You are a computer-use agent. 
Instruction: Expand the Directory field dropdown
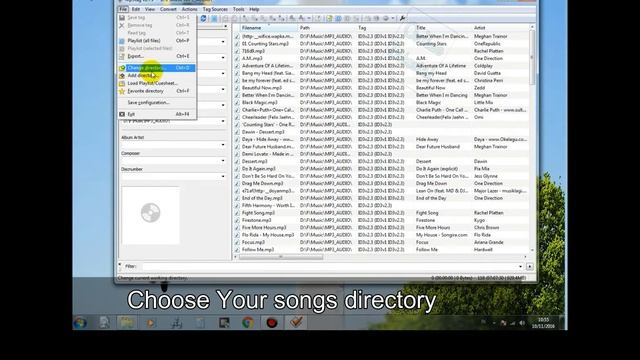point(223,121)
